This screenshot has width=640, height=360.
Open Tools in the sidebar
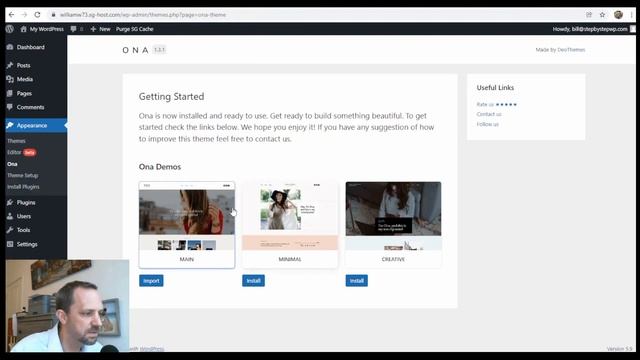23,230
